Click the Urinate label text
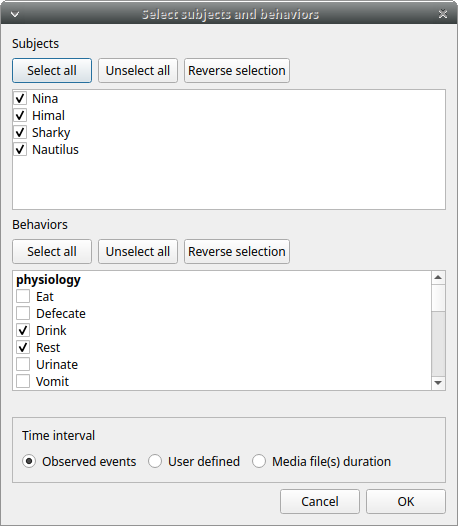 point(57,364)
